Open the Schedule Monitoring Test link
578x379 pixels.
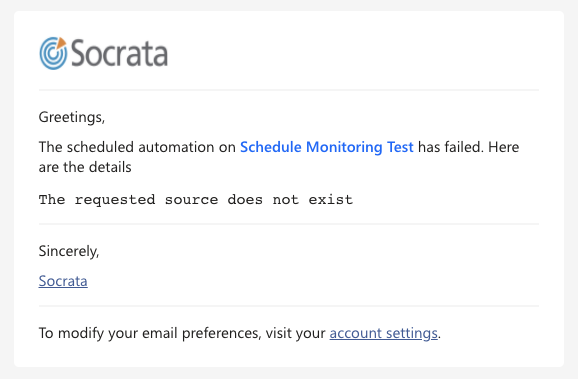[x=327, y=147]
